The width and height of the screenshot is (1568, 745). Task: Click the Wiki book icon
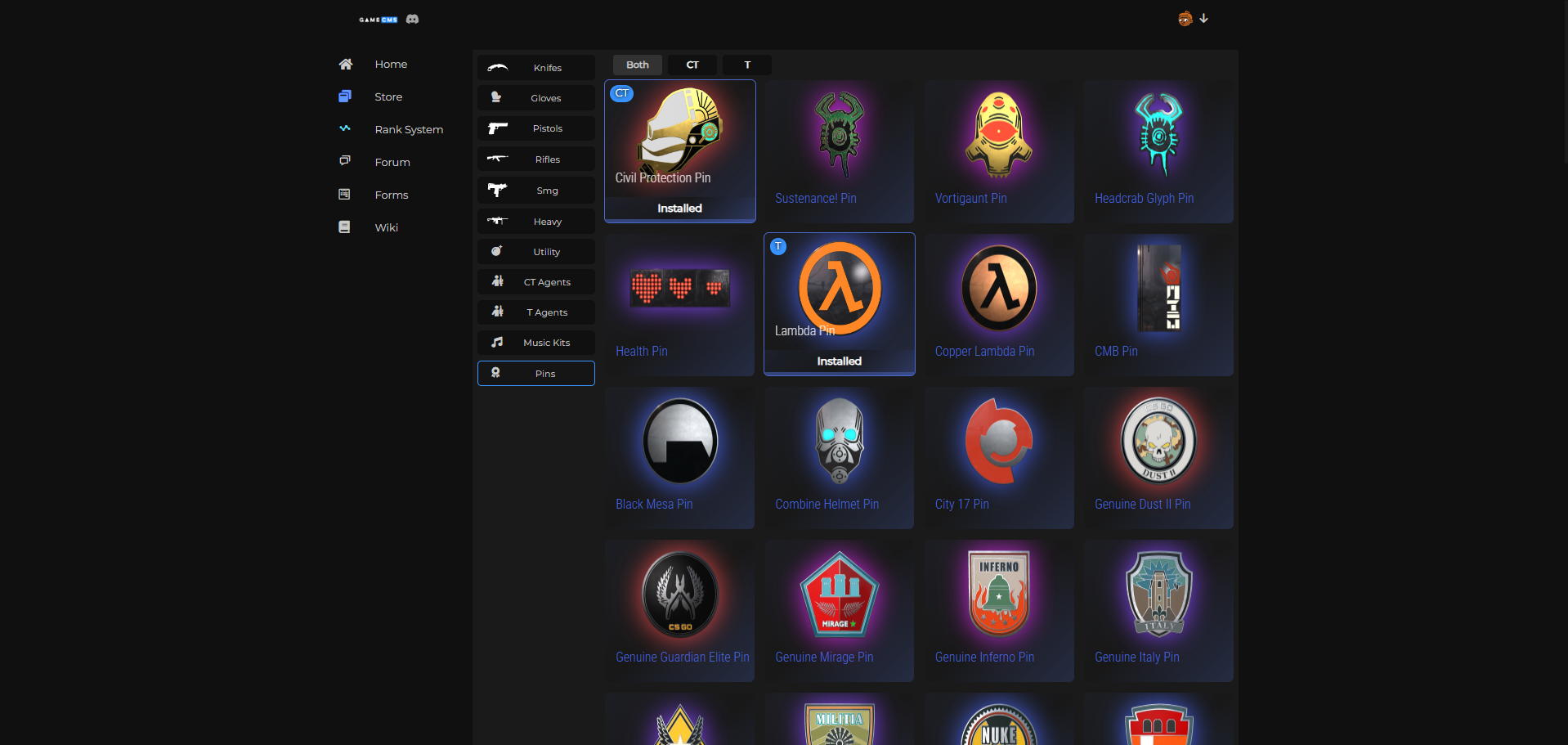pos(344,227)
